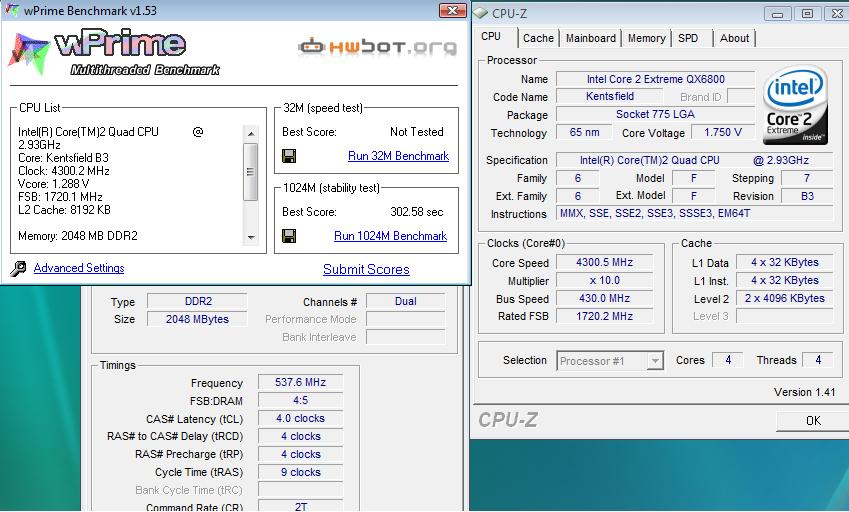Click the CPU-Z title bar app icon

[481, 13]
